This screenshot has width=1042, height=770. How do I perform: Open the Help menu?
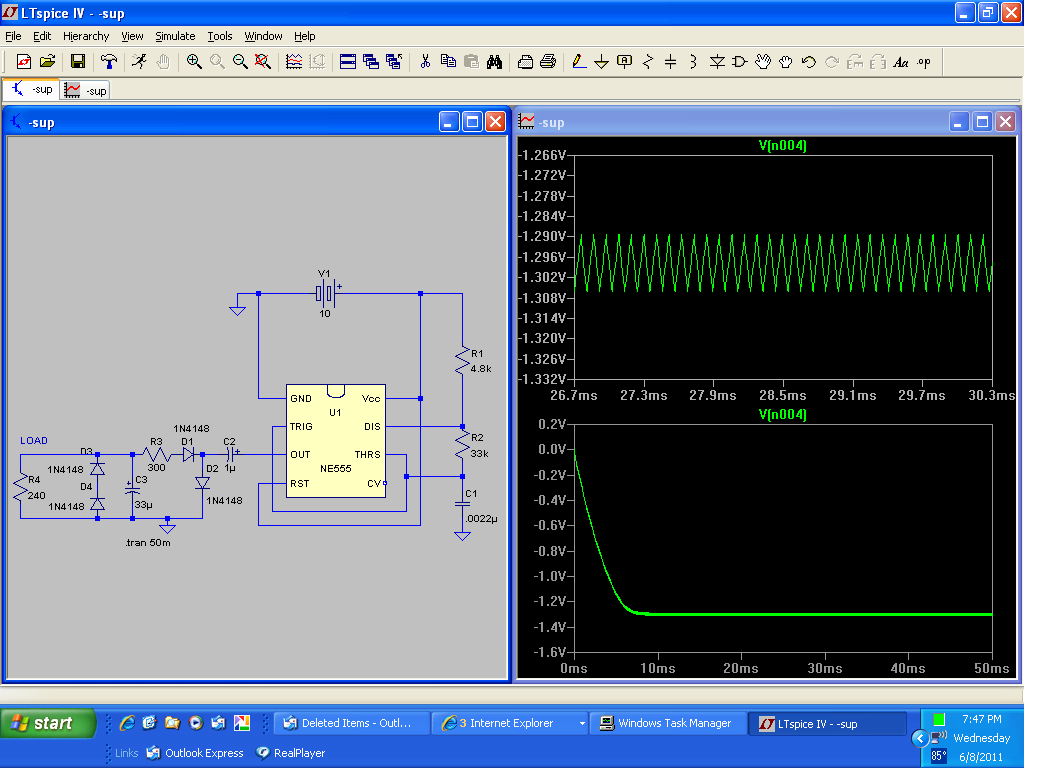304,36
